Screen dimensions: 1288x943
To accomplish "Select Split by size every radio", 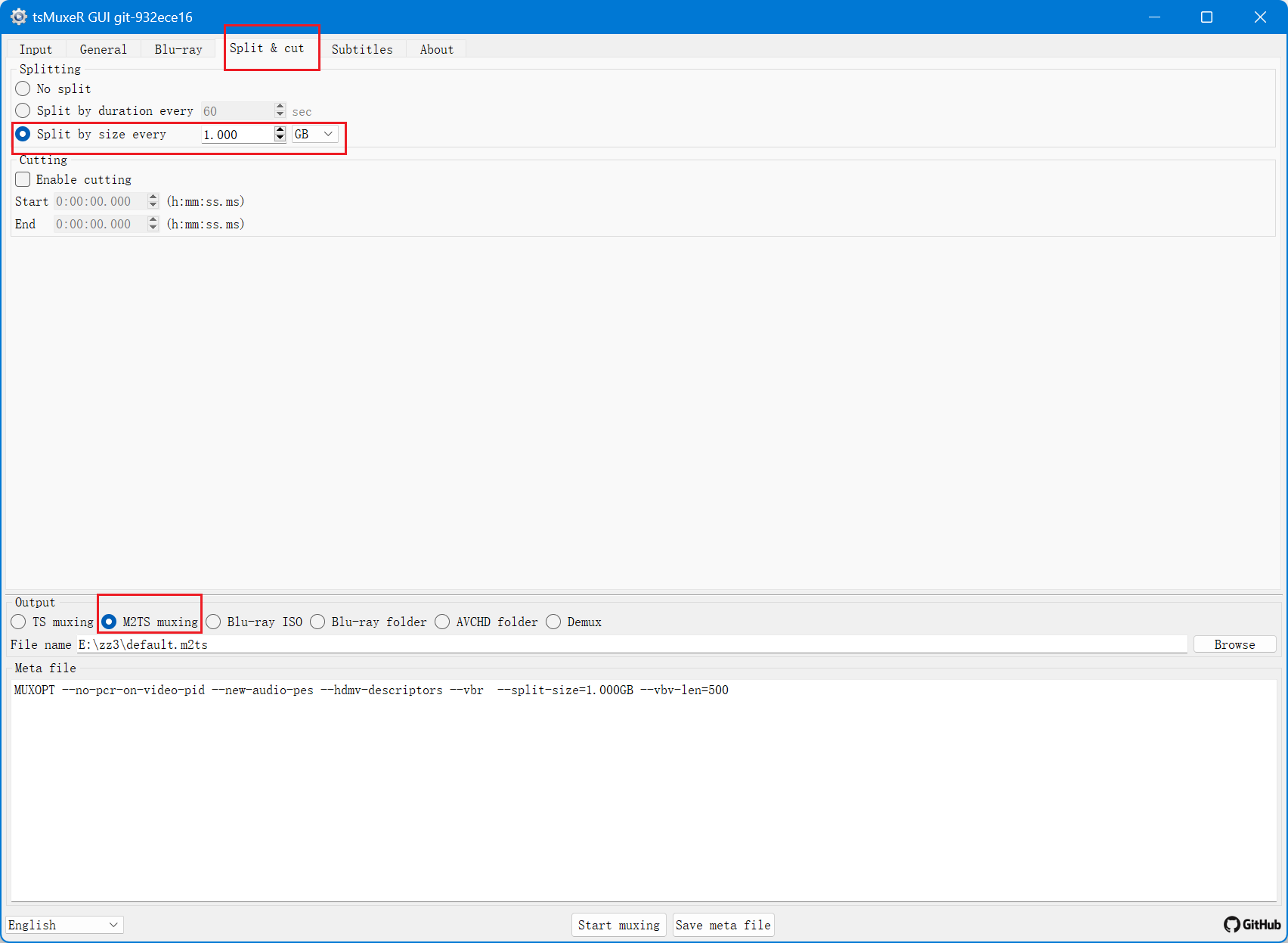I will tap(23, 134).
